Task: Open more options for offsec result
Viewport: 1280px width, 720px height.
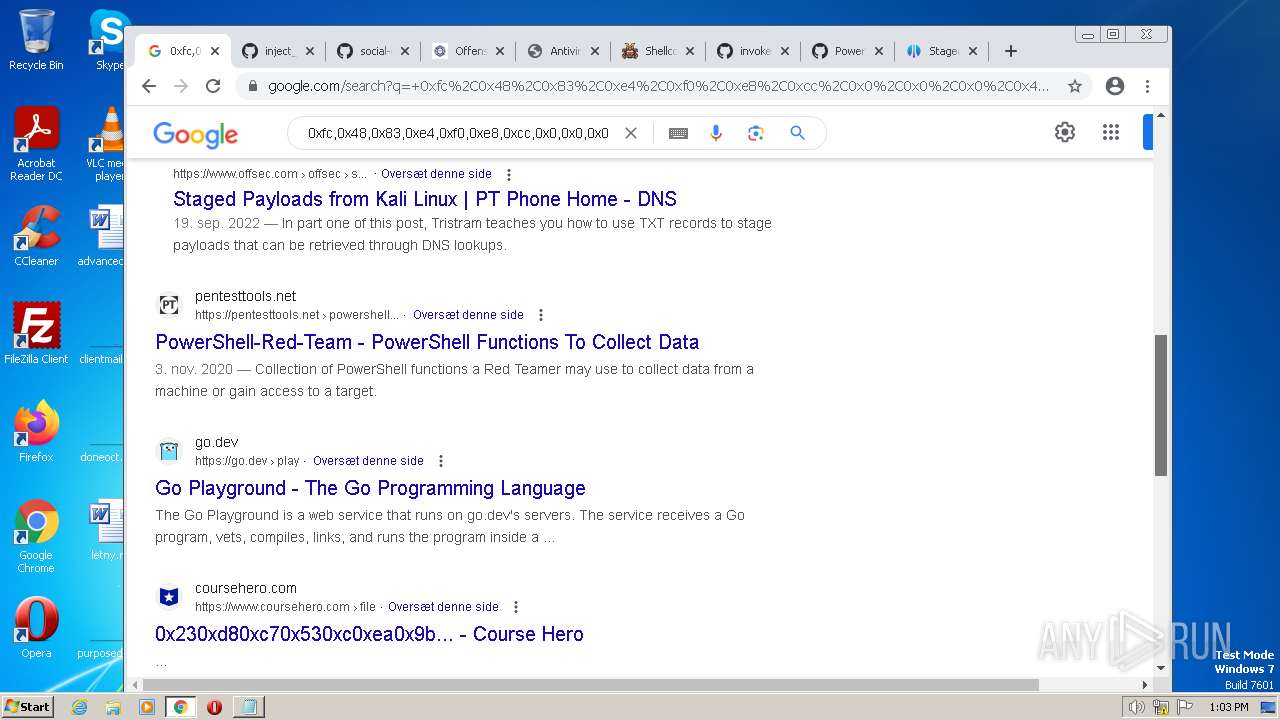Action: tap(508, 174)
